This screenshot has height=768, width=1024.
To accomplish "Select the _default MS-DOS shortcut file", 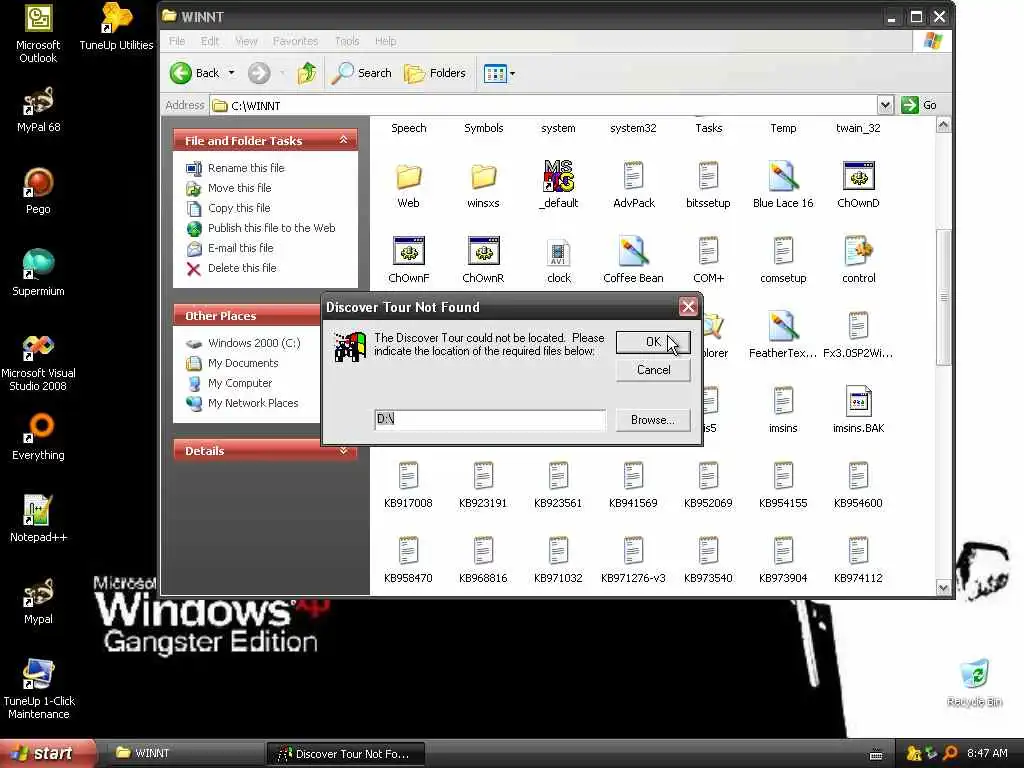I will [558, 185].
